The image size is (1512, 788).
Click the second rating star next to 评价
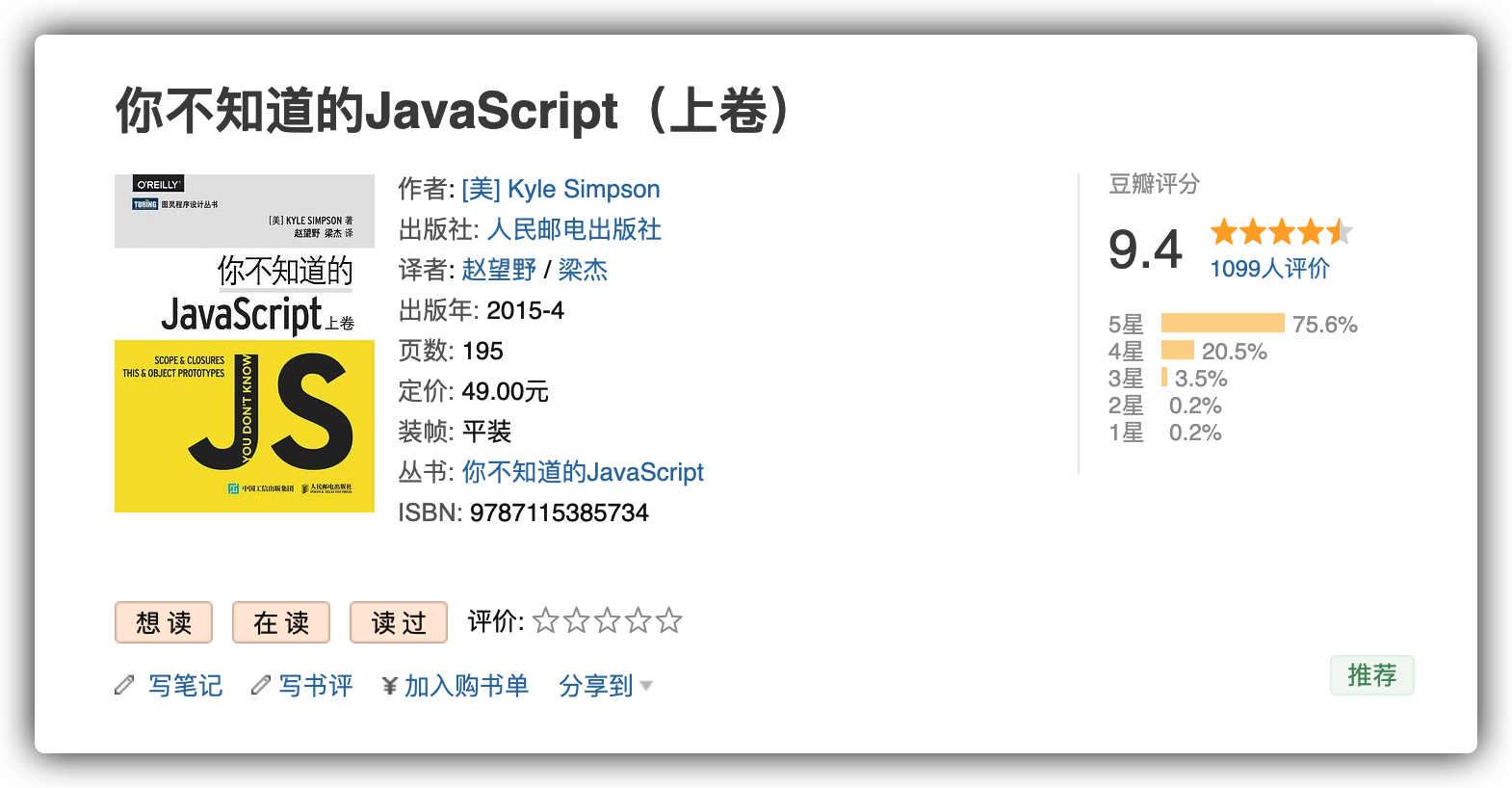pyautogui.click(x=577, y=620)
